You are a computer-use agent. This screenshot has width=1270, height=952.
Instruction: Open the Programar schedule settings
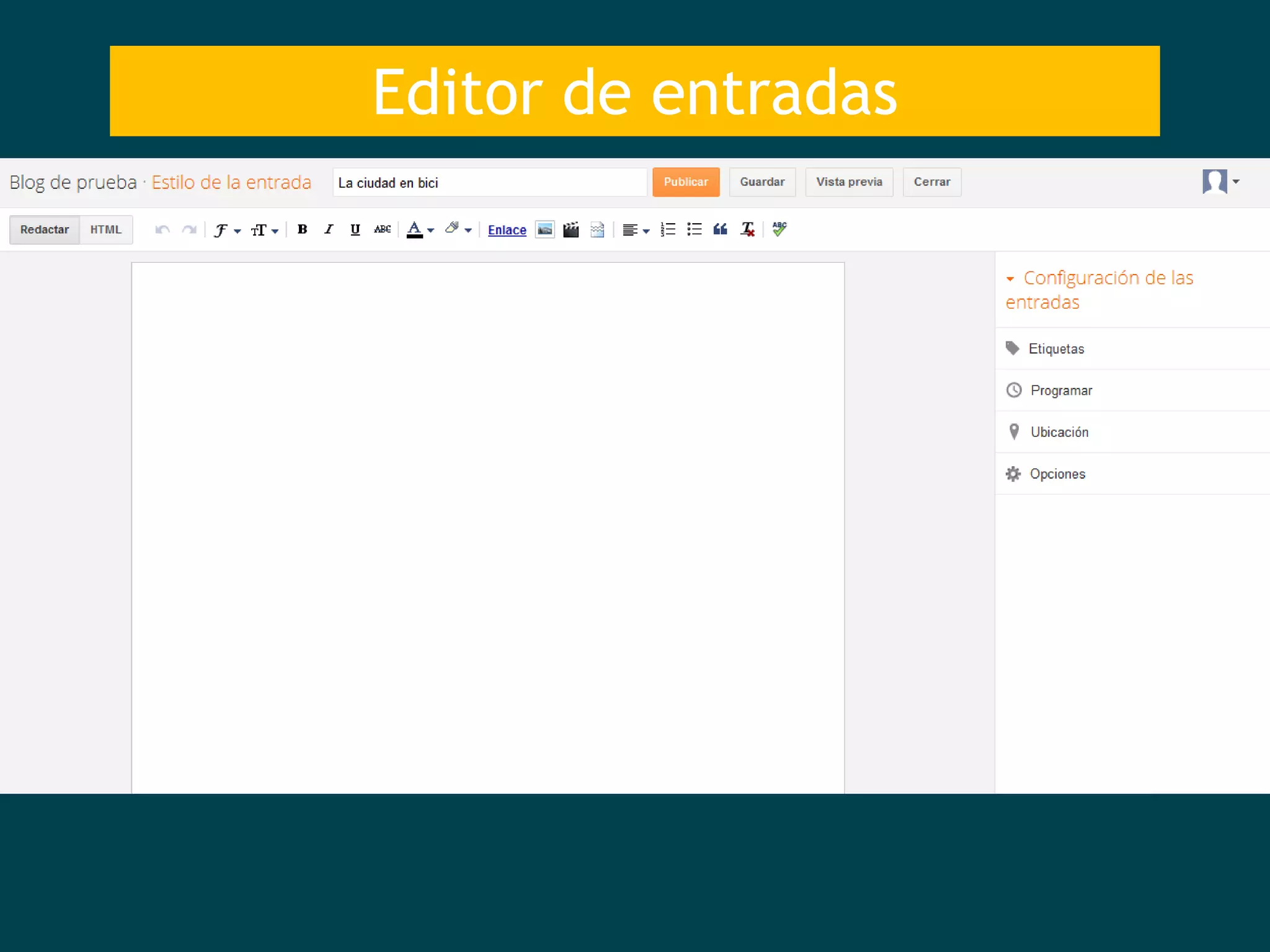pos(1132,390)
